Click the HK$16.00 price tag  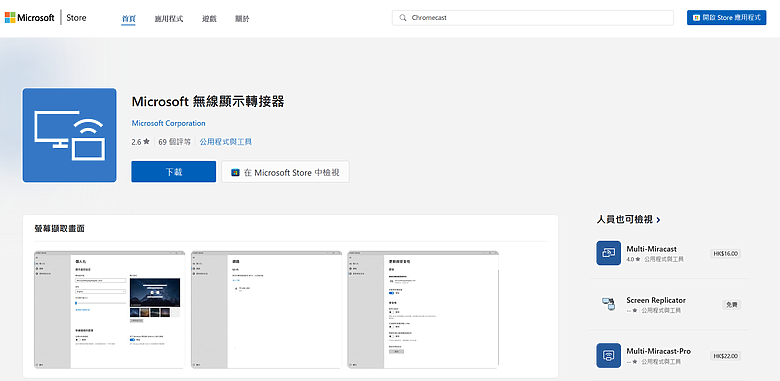[726, 254]
